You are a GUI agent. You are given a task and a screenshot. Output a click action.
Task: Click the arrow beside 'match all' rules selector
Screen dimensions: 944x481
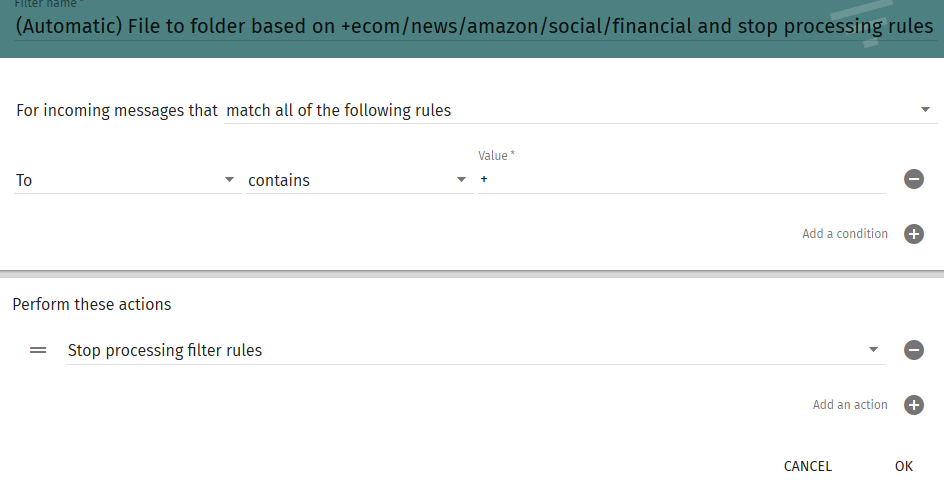pyautogui.click(x=925, y=110)
